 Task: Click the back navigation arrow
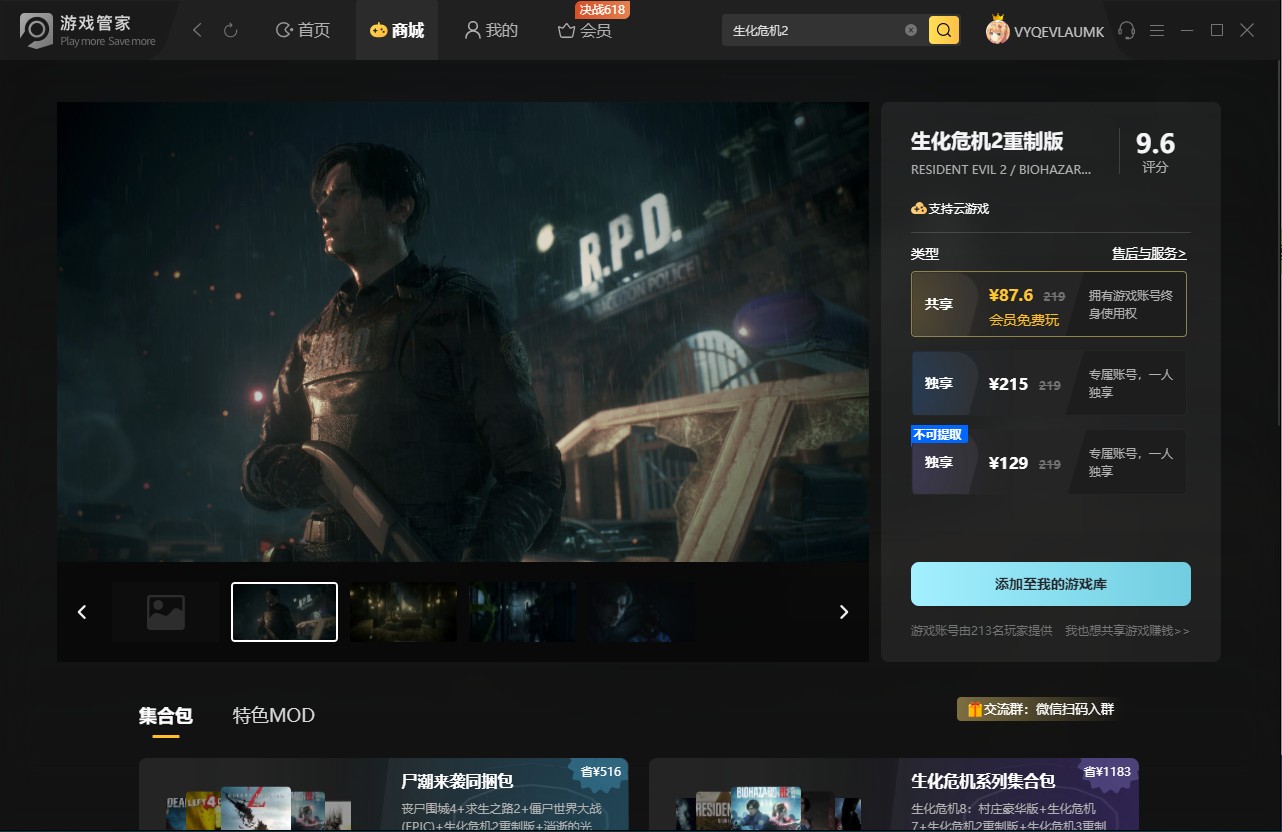pyautogui.click(x=197, y=31)
